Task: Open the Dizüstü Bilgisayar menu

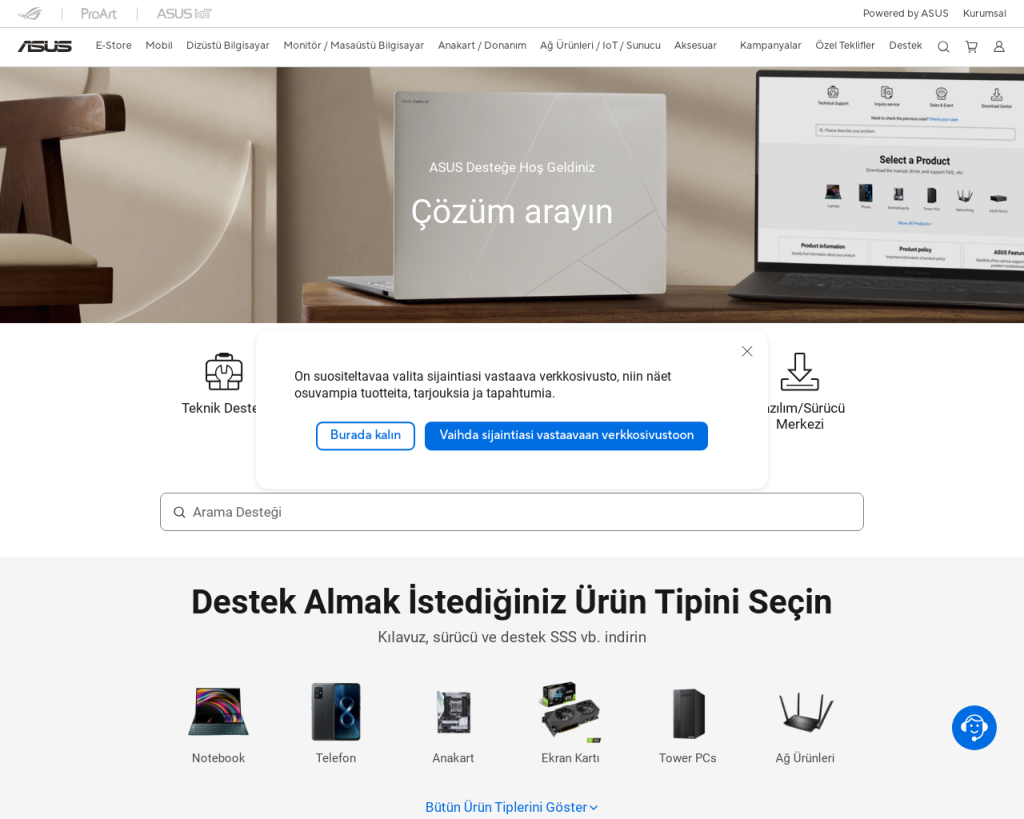Action: pos(228,46)
